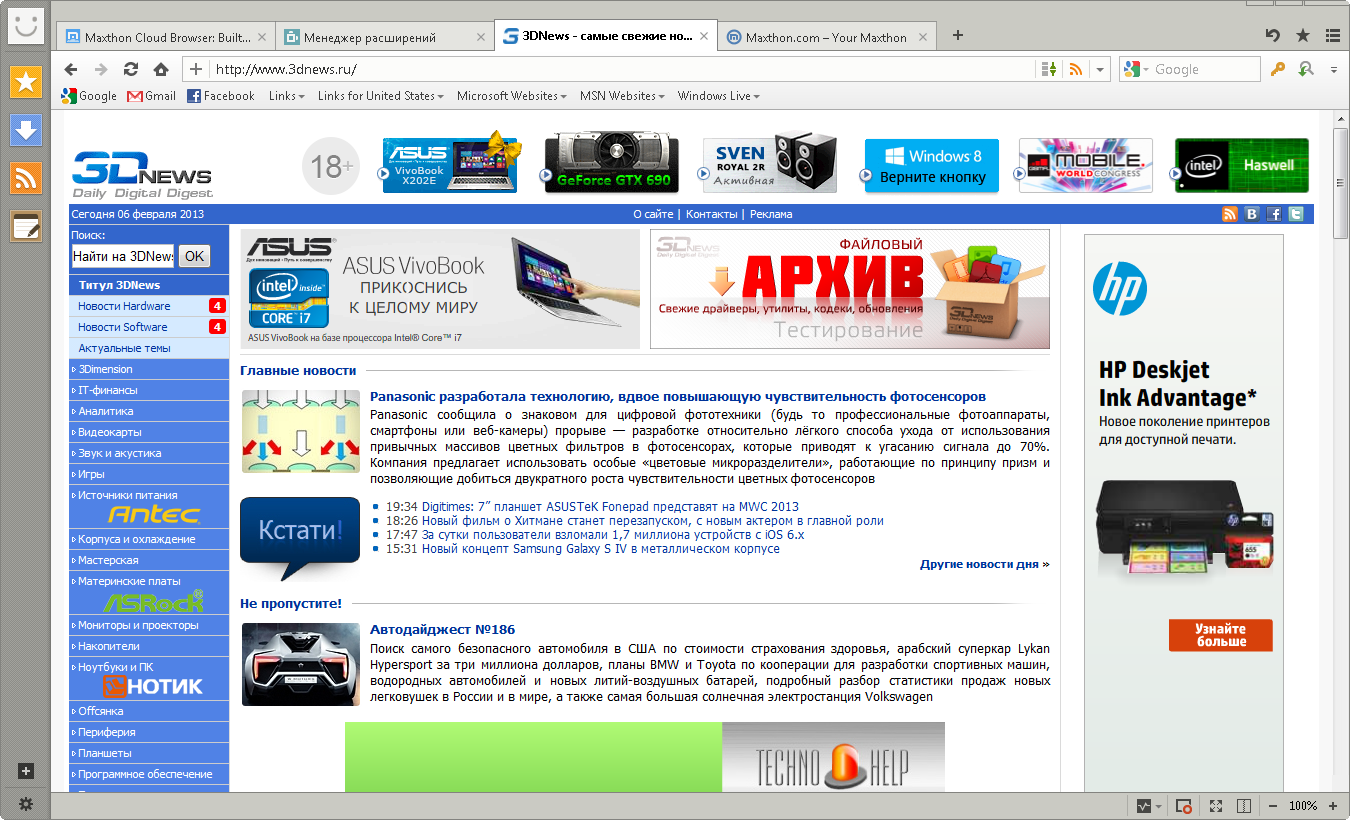Zoom in with the plus button in status bar
The width and height of the screenshot is (1350, 820).
1333,806
